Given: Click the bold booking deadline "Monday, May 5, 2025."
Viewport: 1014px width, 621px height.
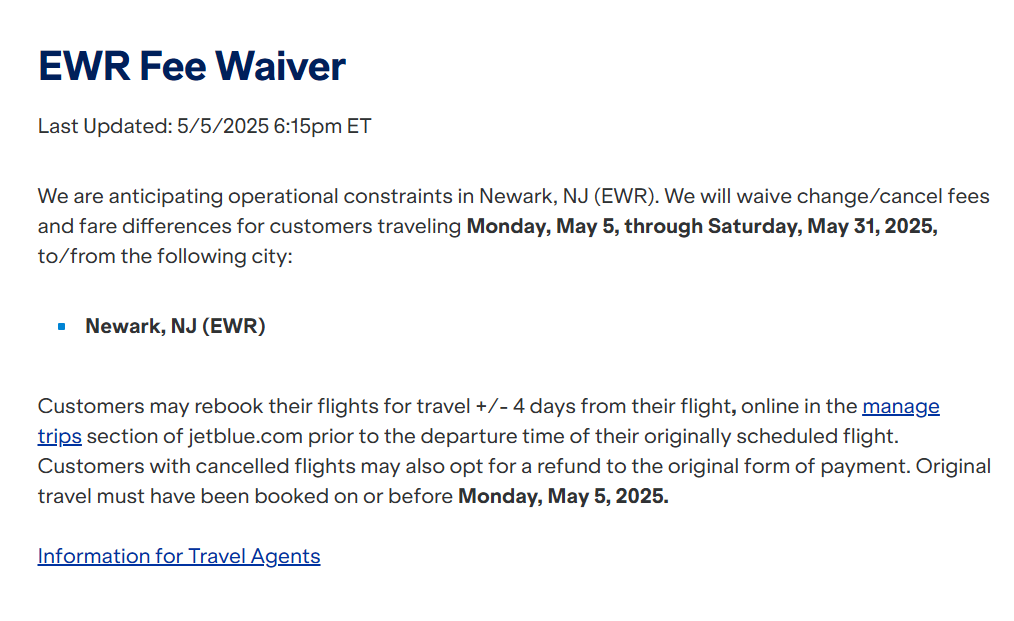Looking at the screenshot, I should [x=563, y=497].
